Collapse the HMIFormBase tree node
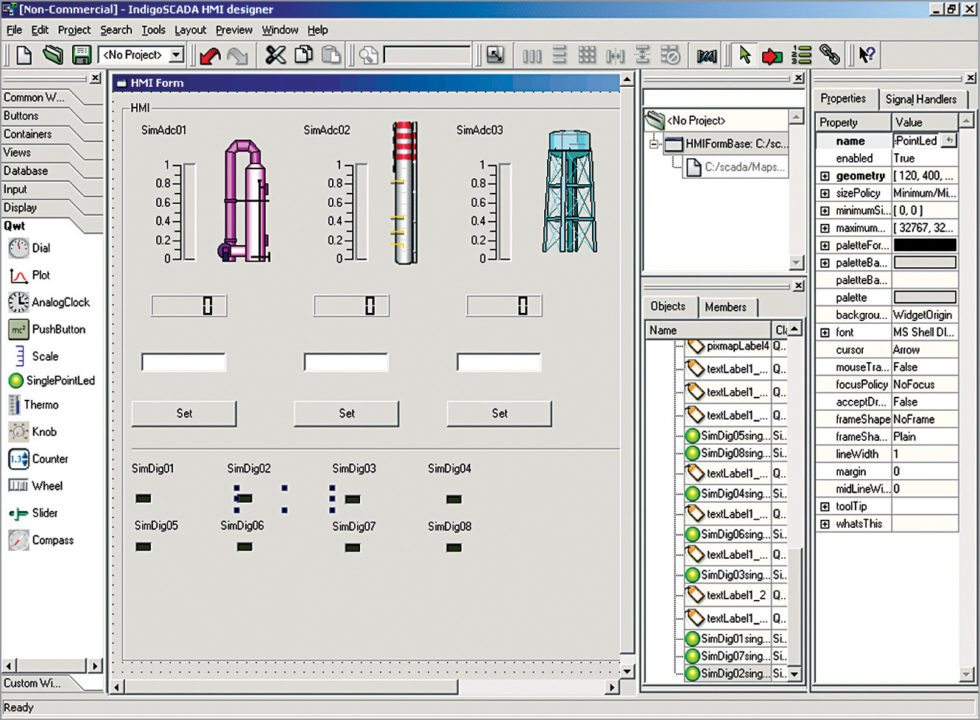The image size is (980, 720). pyautogui.click(x=655, y=144)
